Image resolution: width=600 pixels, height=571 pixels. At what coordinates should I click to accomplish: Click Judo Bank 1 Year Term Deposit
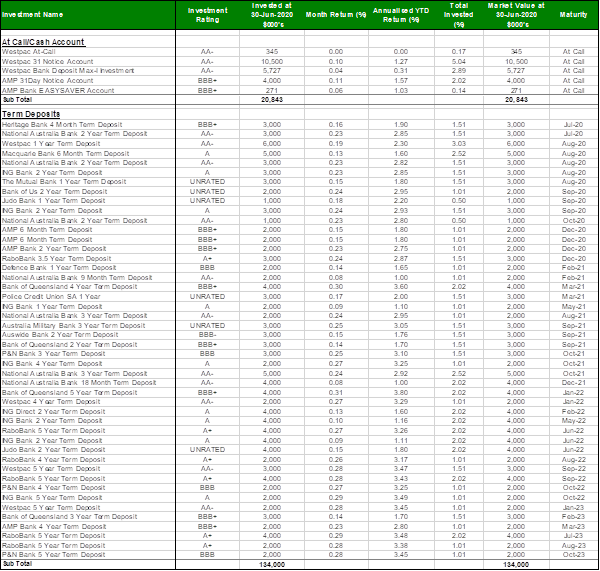(x=55, y=199)
